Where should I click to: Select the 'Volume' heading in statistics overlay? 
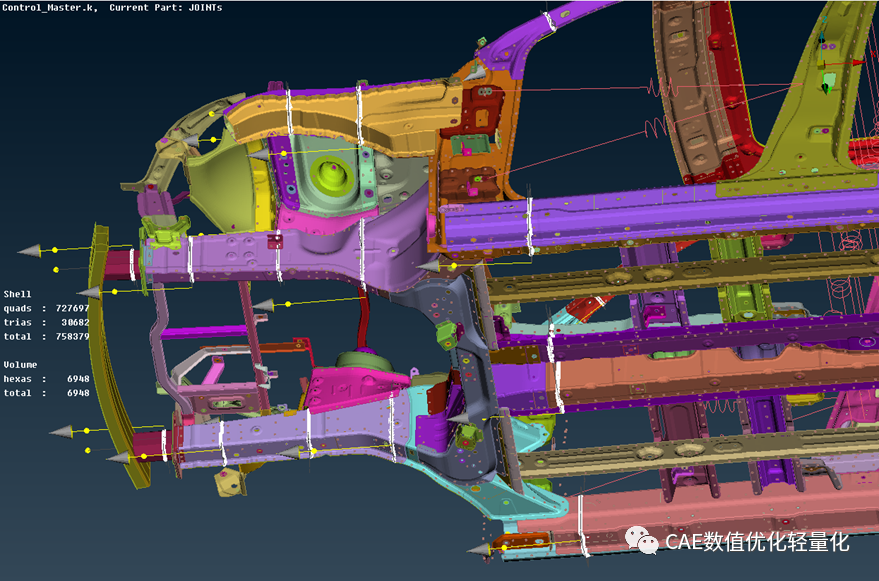[x=20, y=365]
